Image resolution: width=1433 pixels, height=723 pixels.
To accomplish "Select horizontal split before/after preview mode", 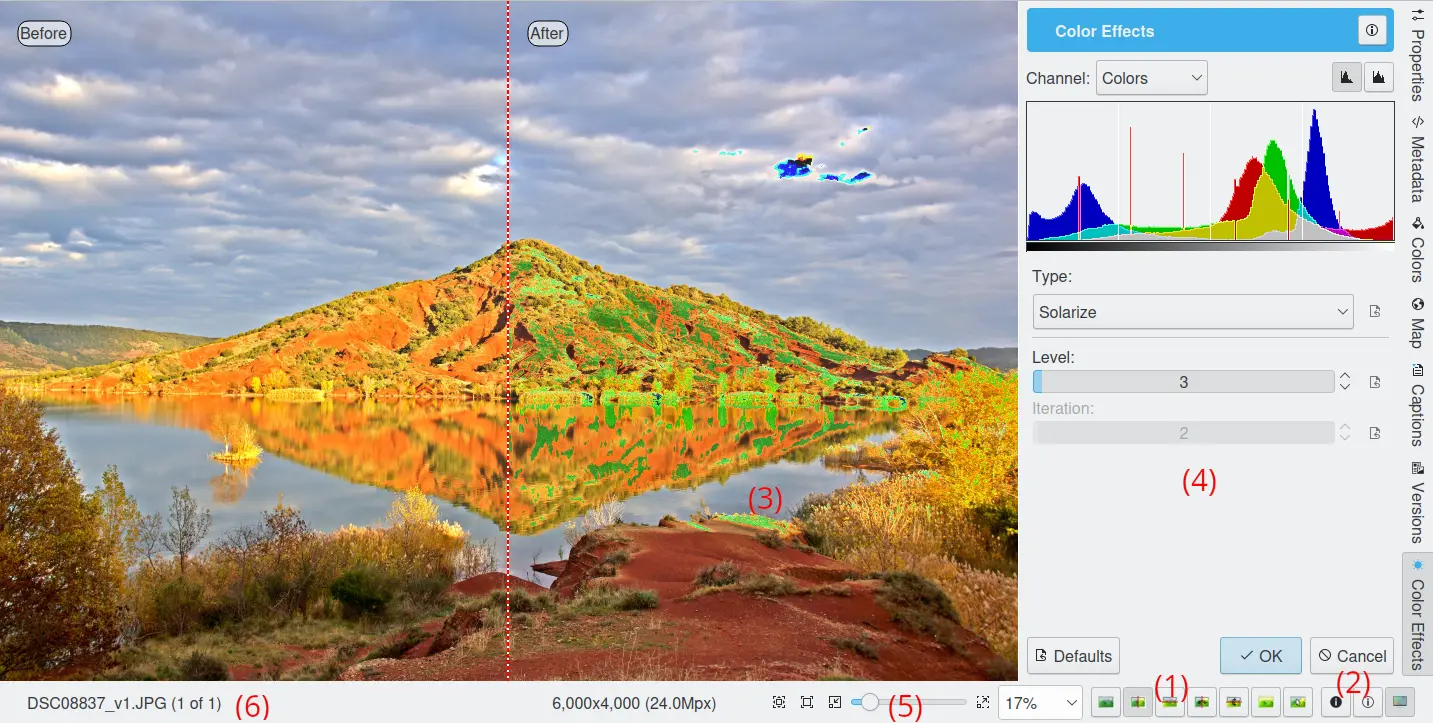I will click(1169, 703).
